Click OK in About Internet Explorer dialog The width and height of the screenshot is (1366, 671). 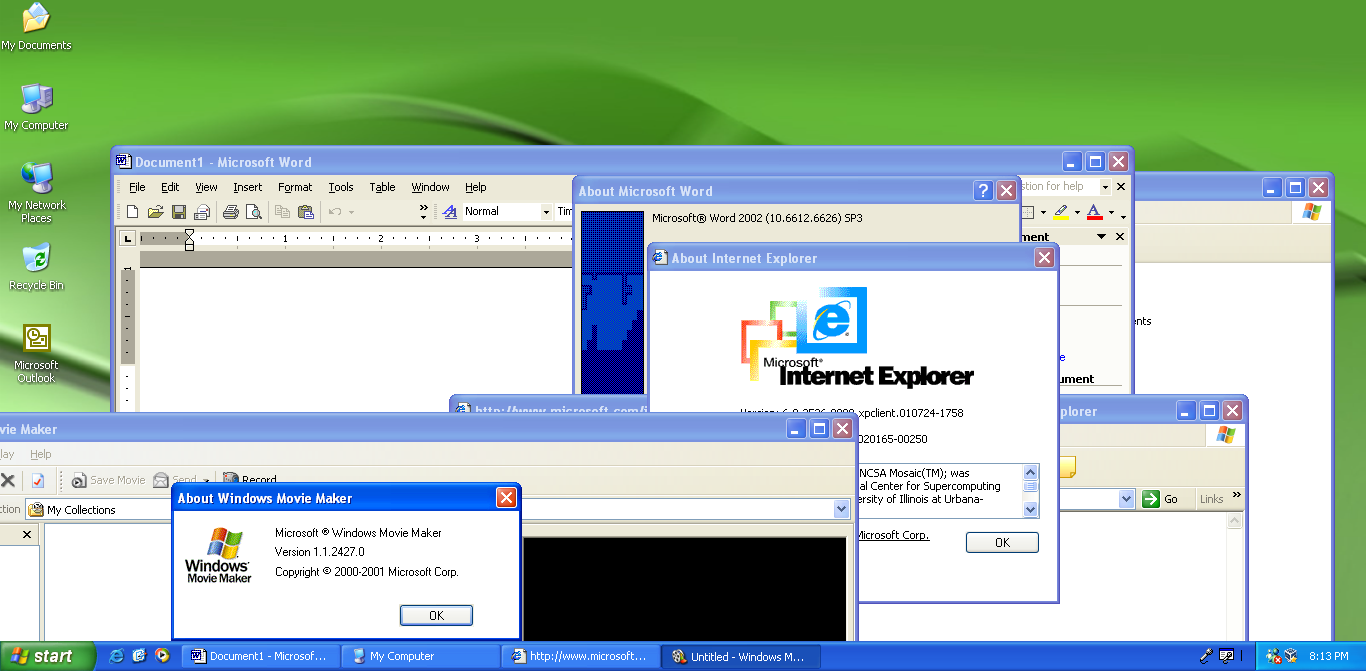click(1002, 542)
